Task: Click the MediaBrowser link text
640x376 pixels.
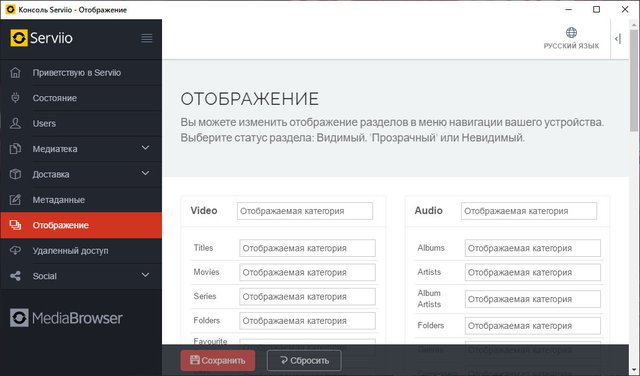Action: pos(77,318)
